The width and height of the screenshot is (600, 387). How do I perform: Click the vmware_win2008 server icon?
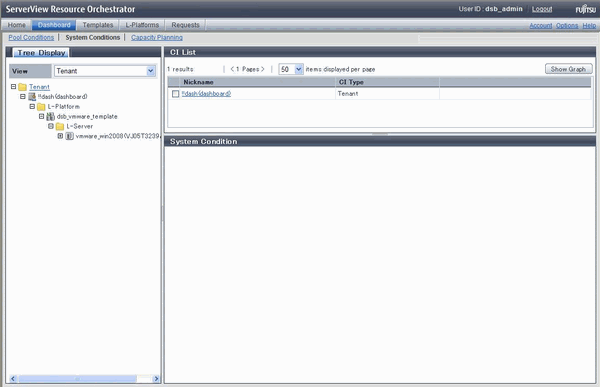[69, 136]
